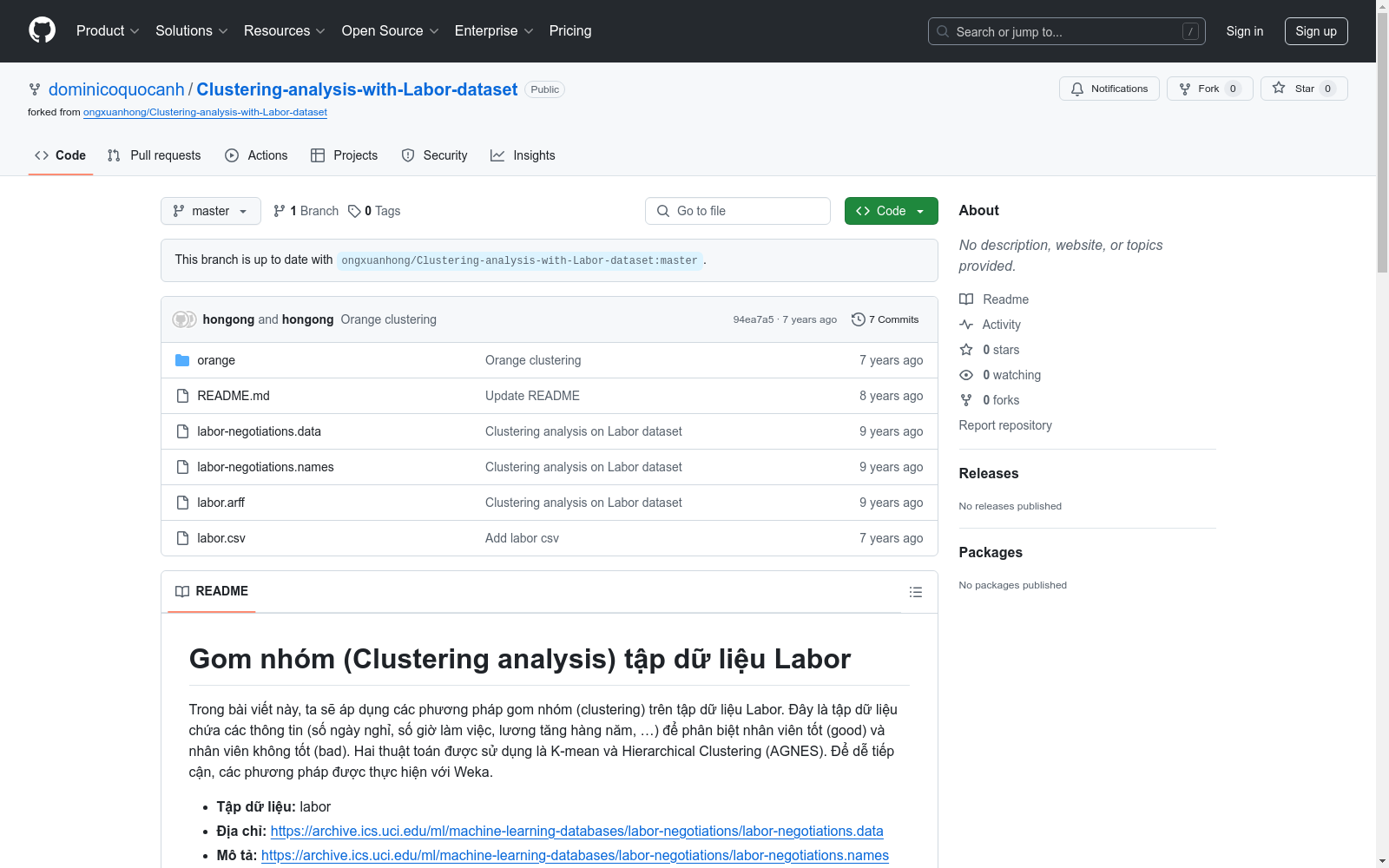
Task: Select the README tab heading
Action: [212, 591]
